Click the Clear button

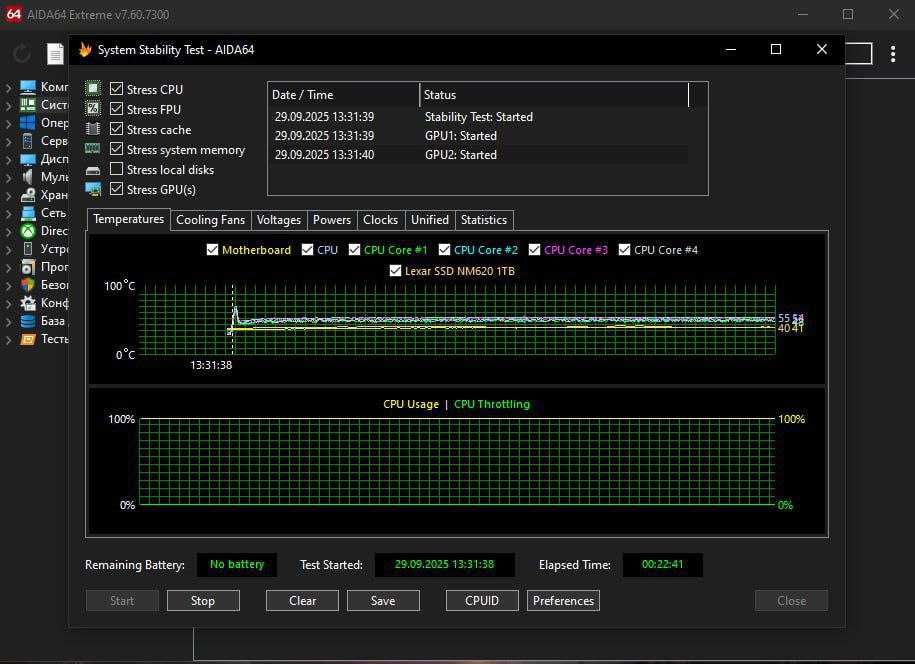point(302,600)
